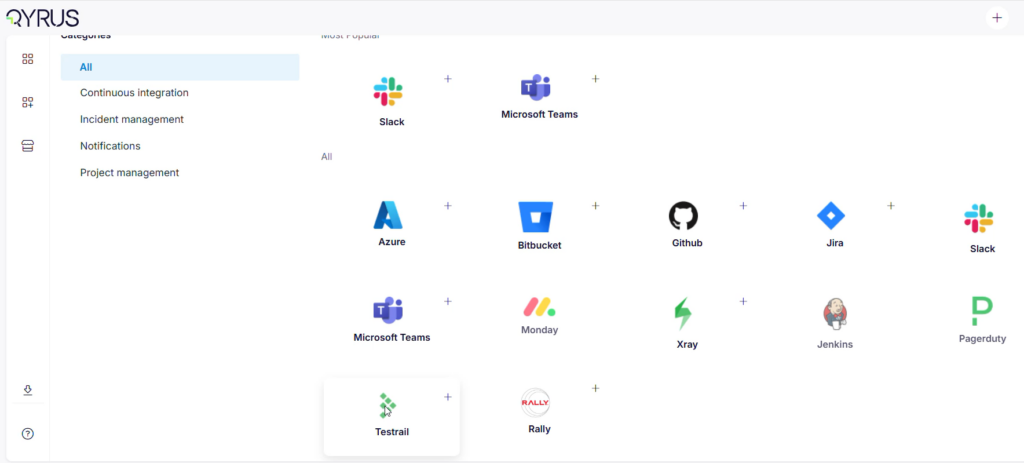Select the Bitbucket logo icon
Viewport: 1024px width, 463px height.
tap(535, 217)
